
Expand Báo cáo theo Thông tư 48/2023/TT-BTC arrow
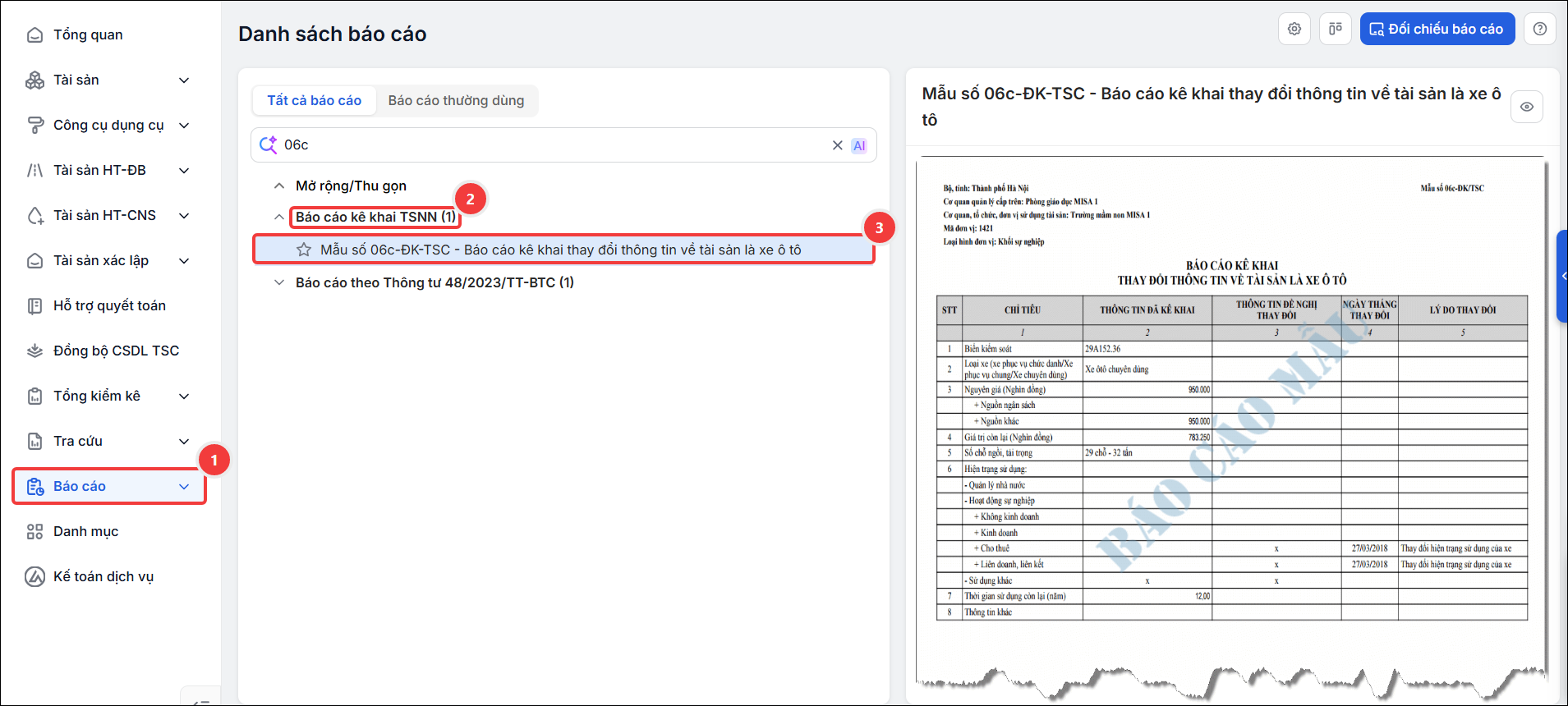click(x=279, y=282)
